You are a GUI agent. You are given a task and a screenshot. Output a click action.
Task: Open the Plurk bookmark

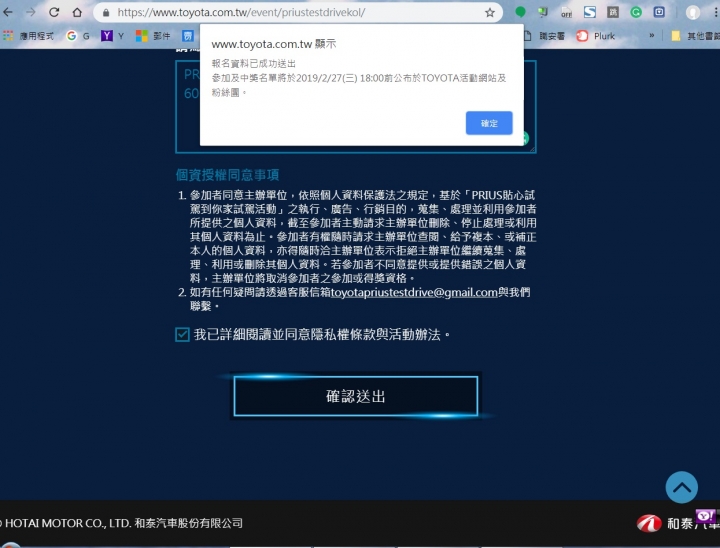pyautogui.click(x=596, y=36)
